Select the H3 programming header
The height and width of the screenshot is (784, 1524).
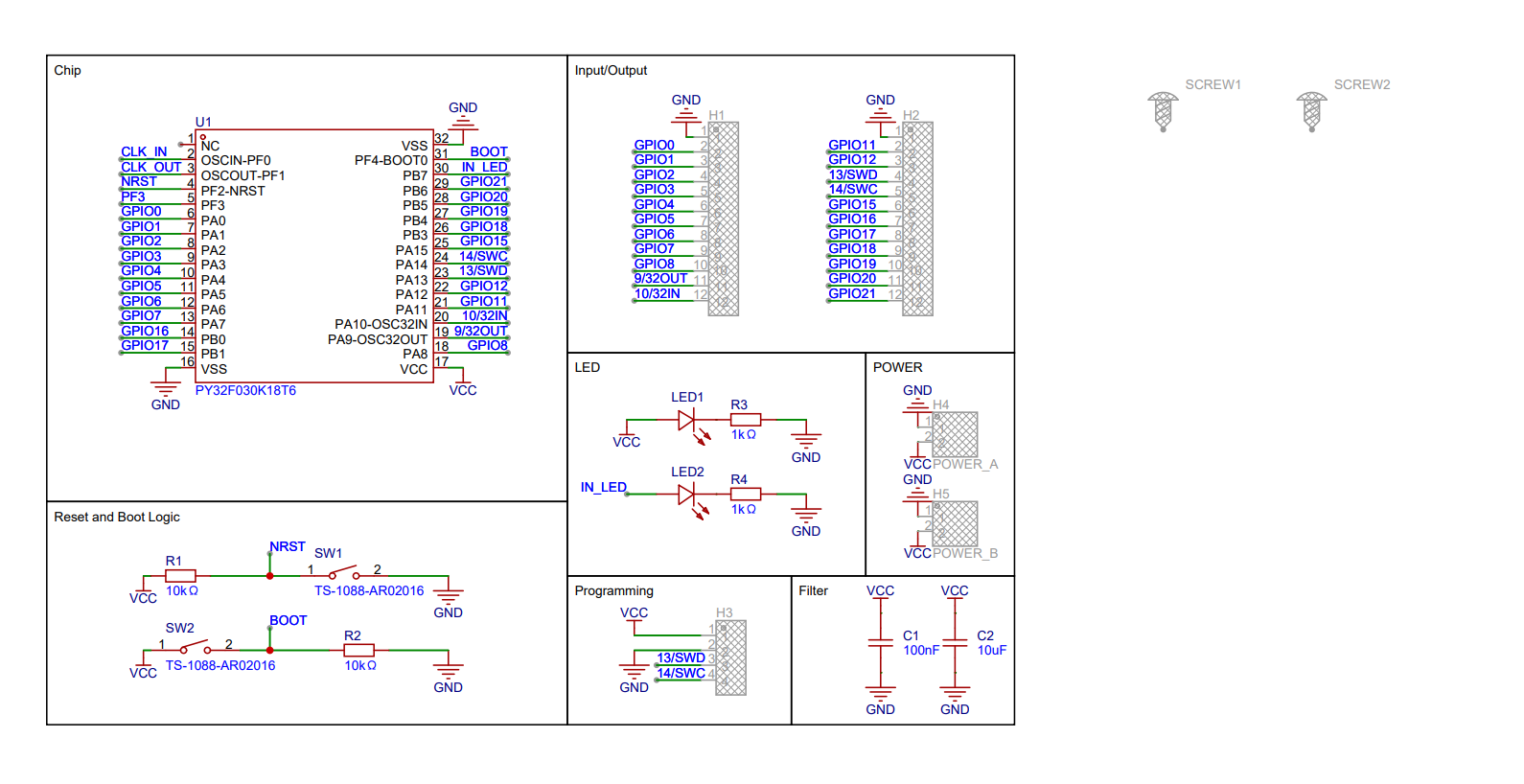pos(730,657)
